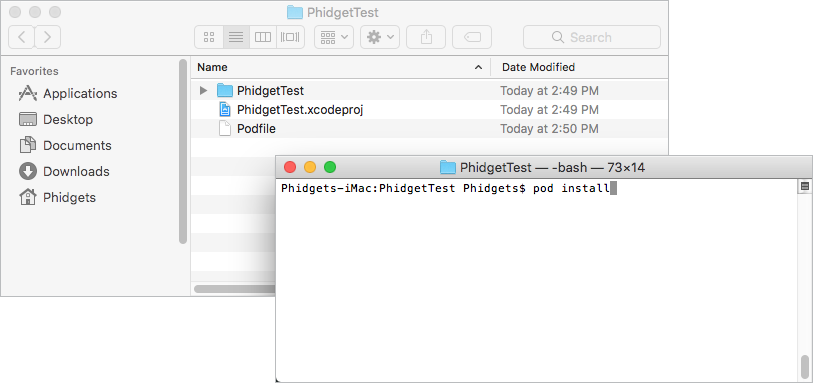Click the xcodeproj file icon

225,109
